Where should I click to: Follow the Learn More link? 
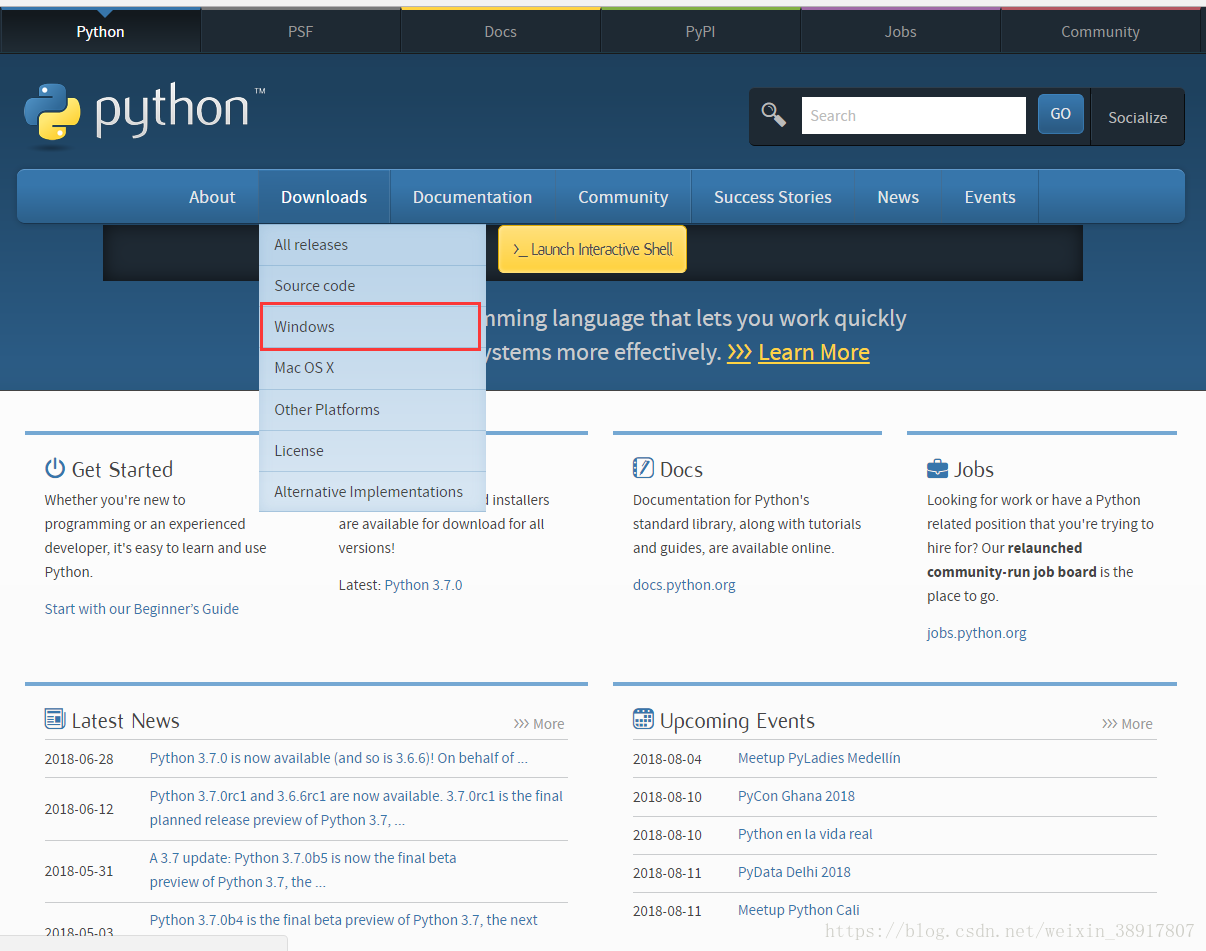click(814, 352)
